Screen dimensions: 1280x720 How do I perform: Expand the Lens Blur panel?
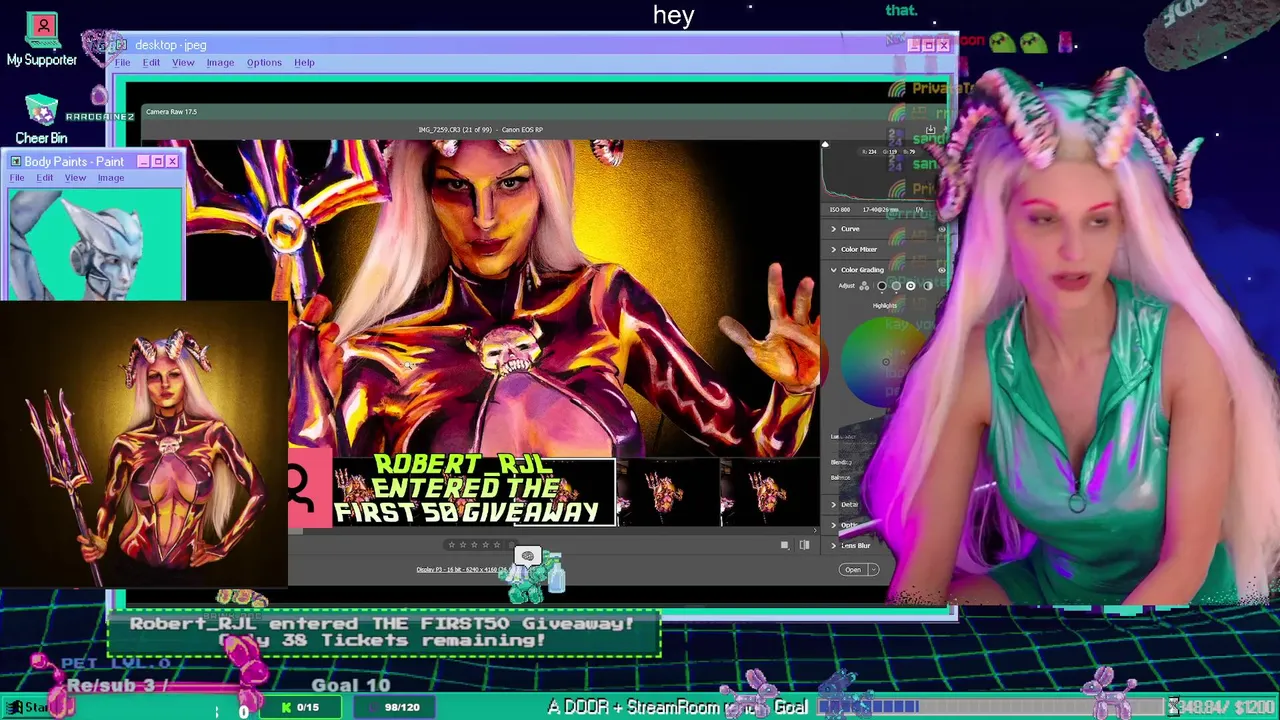[834, 545]
